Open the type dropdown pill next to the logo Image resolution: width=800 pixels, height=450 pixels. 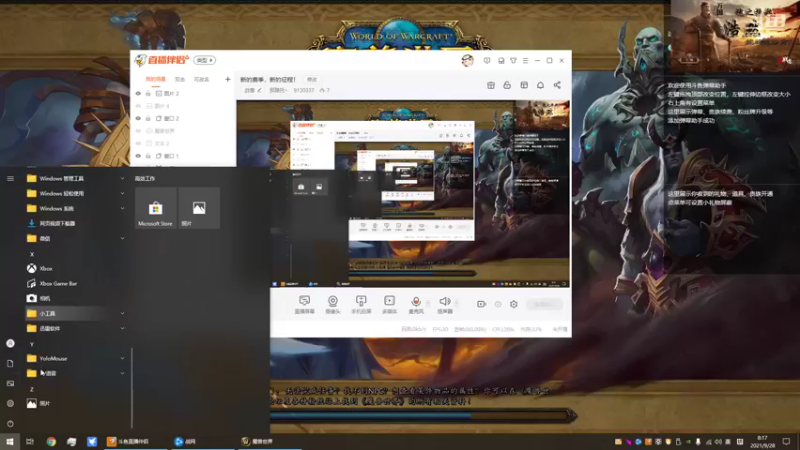click(x=205, y=60)
